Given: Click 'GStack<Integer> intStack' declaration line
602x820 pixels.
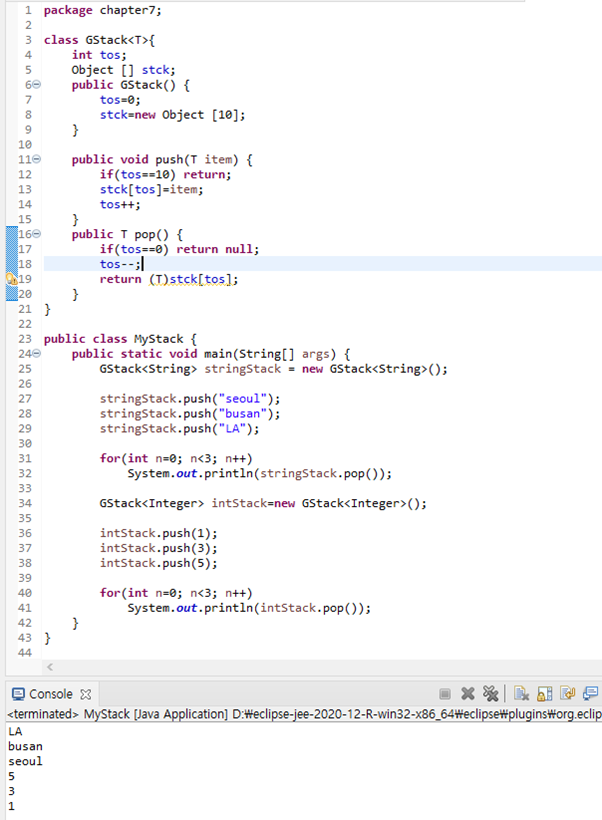Looking at the screenshot, I should 263,504.
